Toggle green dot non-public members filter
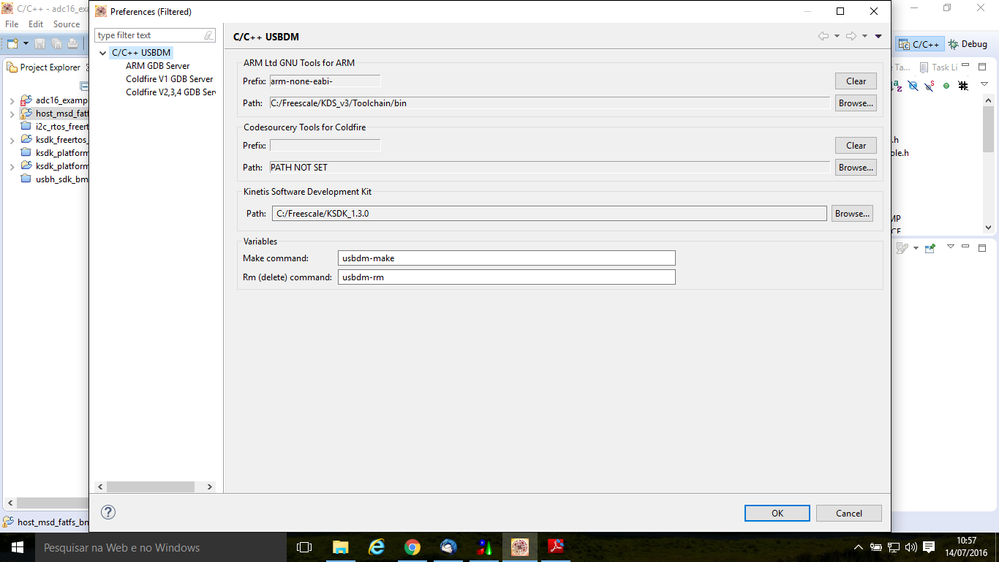Viewport: 999px width, 562px height. click(946, 85)
